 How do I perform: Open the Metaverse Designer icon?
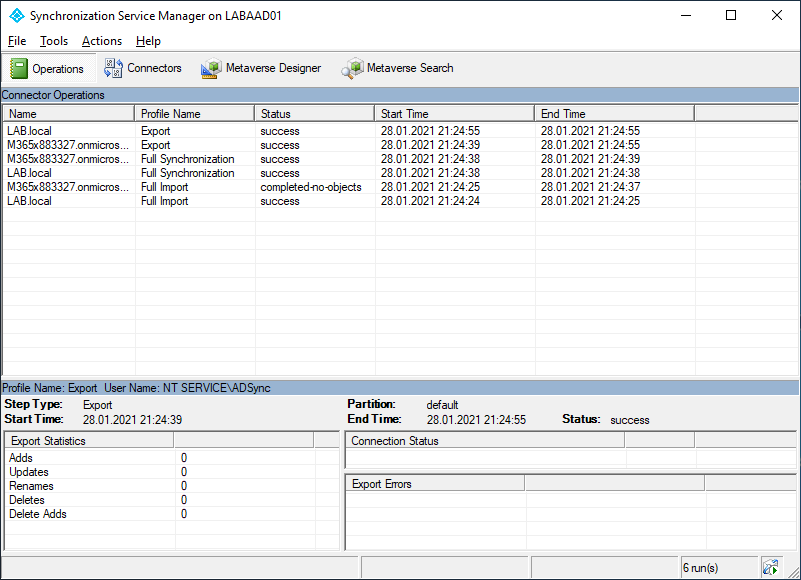click(211, 68)
